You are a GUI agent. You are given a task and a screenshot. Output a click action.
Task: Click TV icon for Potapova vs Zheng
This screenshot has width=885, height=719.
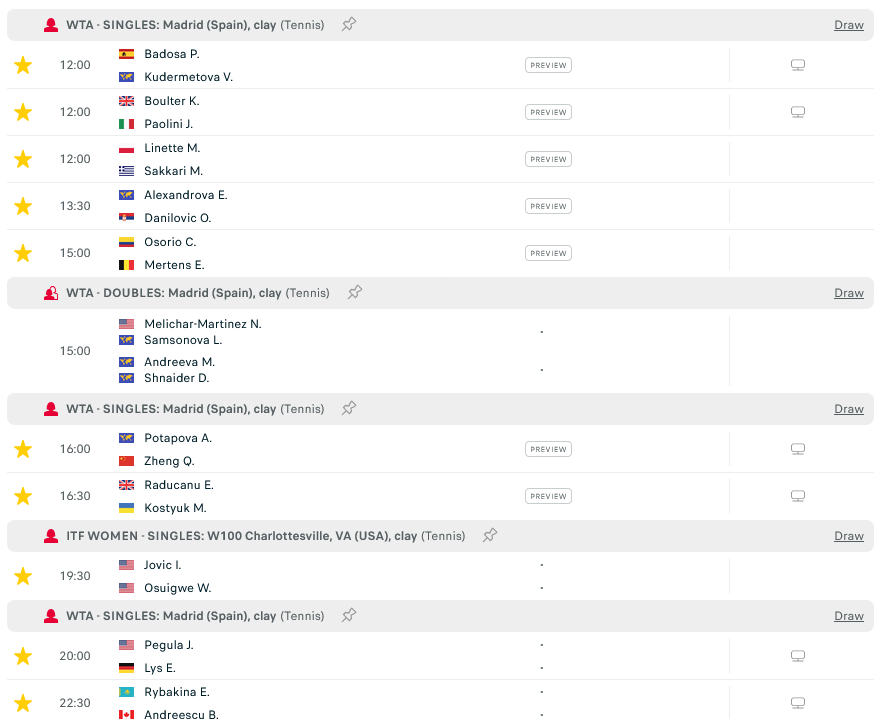(798, 449)
